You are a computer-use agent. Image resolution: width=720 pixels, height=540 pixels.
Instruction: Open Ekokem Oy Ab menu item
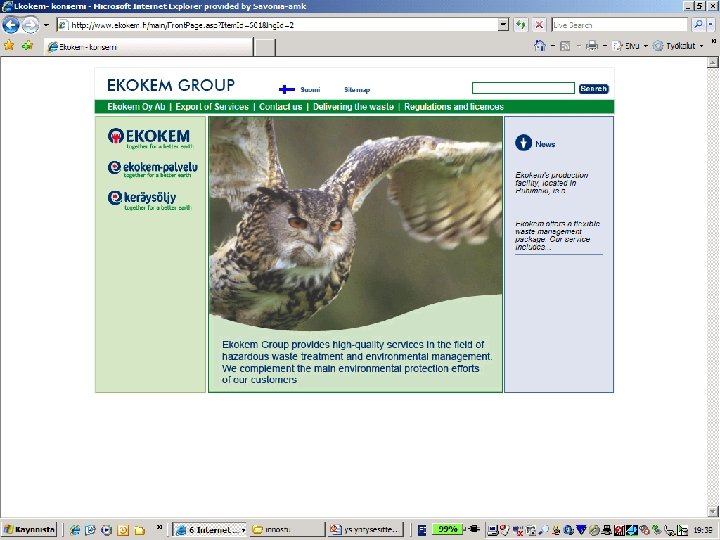[x=136, y=107]
